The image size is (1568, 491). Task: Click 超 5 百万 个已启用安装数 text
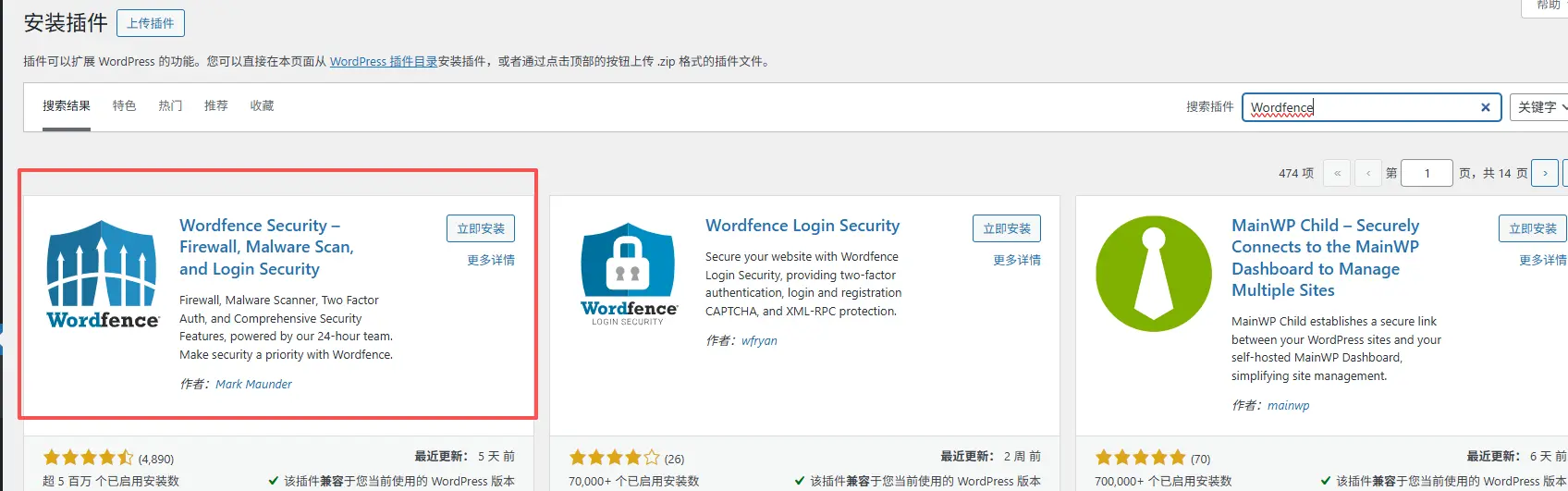click(x=111, y=482)
